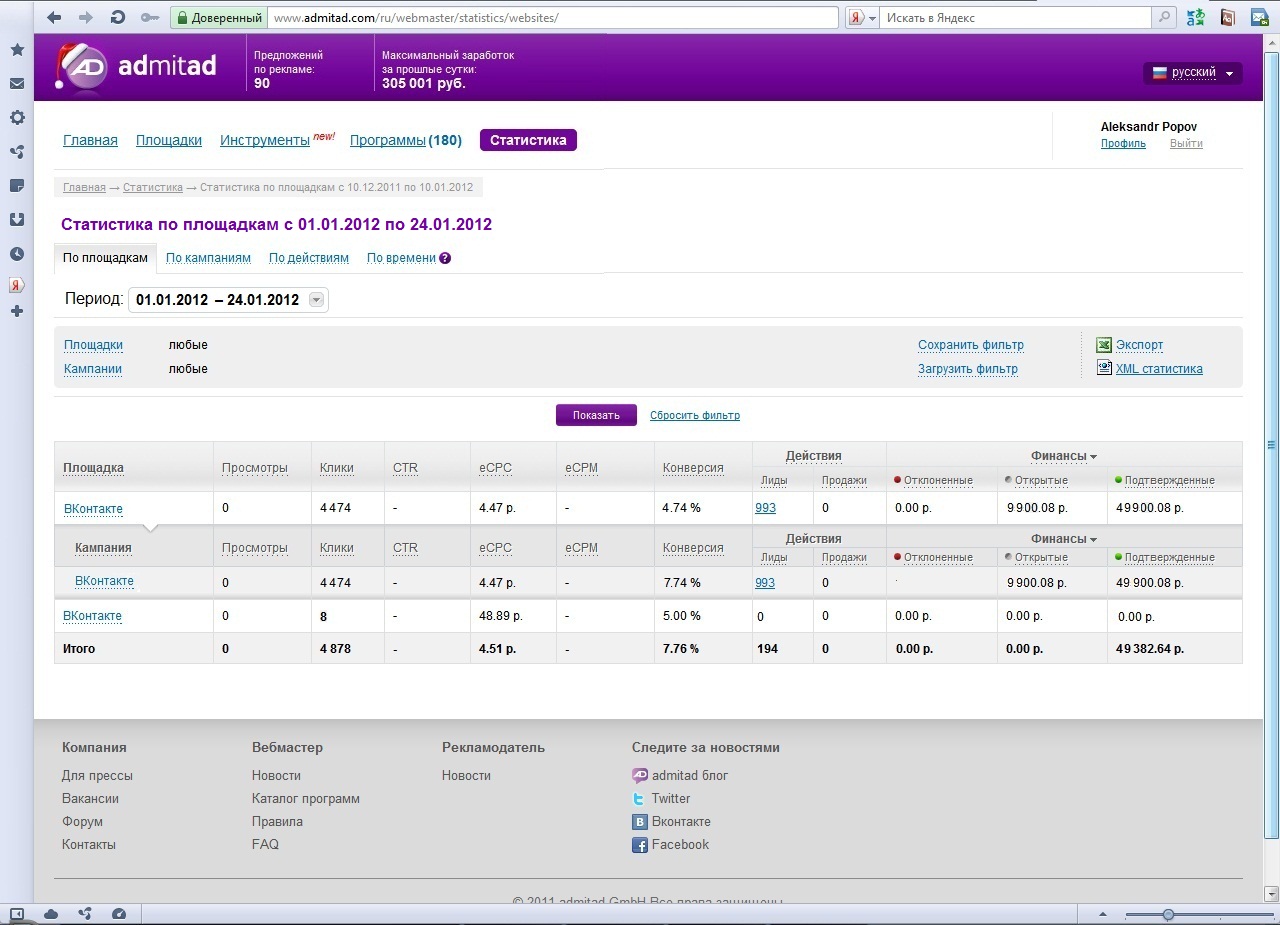
Task: Open the Период date range dropdown
Action: (x=316, y=300)
